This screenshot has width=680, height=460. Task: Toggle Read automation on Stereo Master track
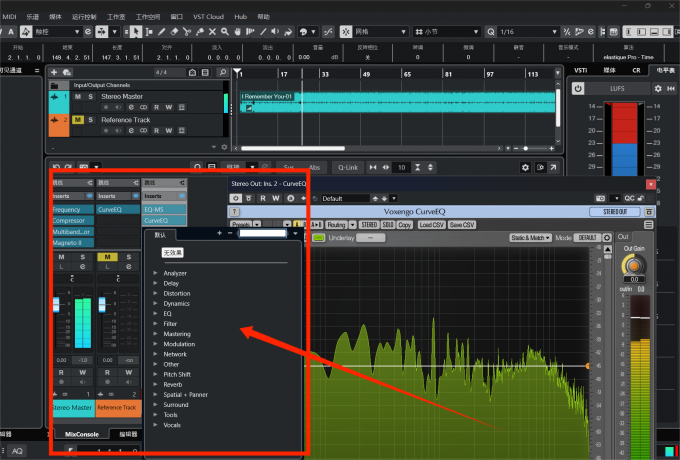pyautogui.click(x=157, y=107)
